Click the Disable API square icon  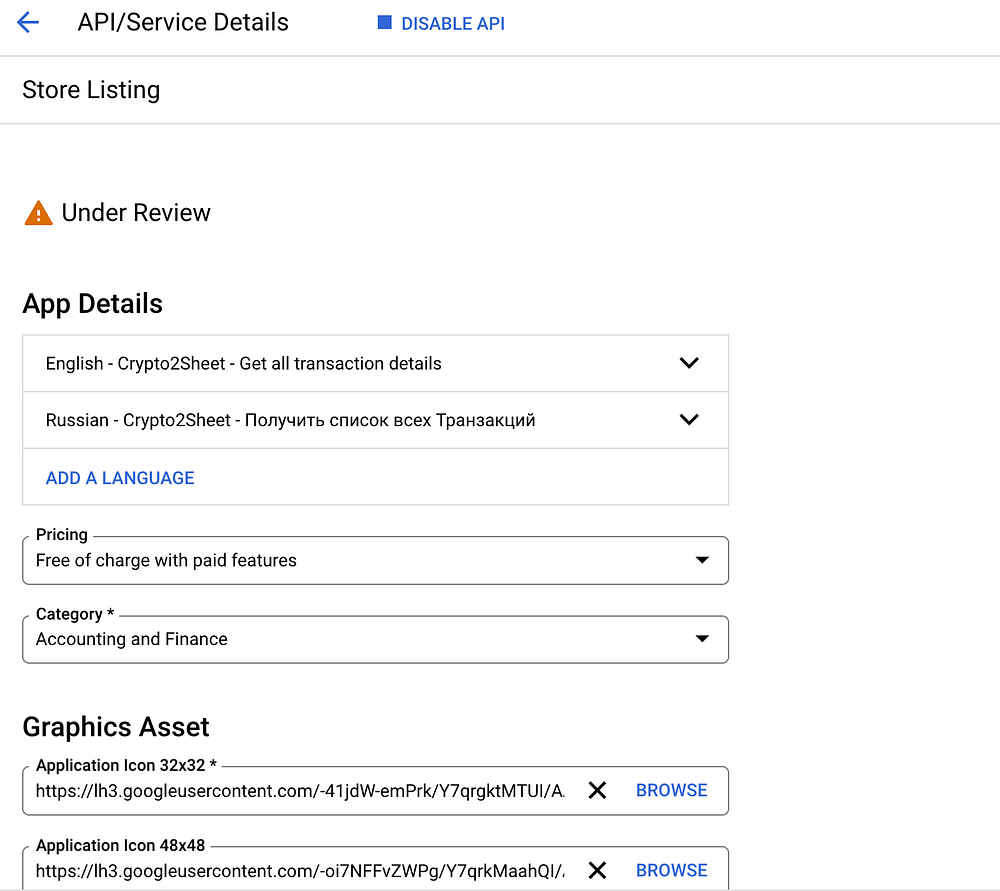(x=384, y=23)
